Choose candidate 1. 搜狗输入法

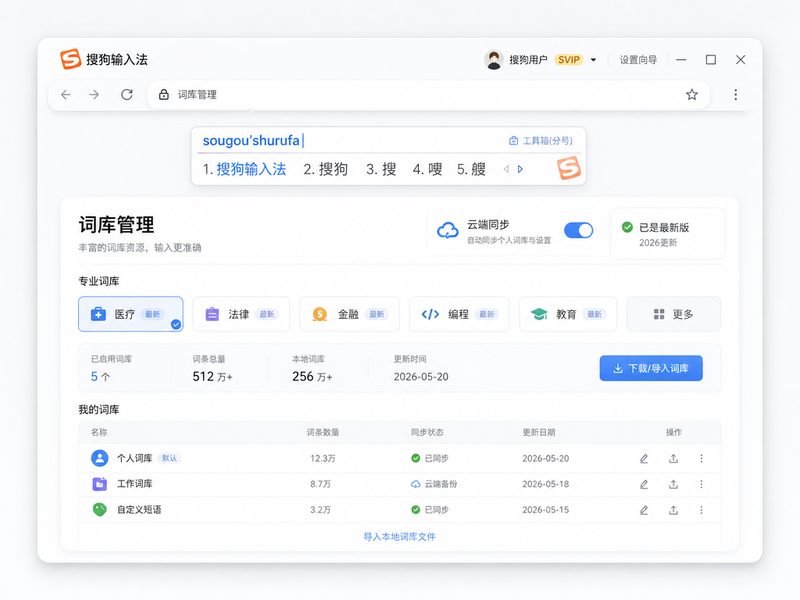(x=244, y=169)
